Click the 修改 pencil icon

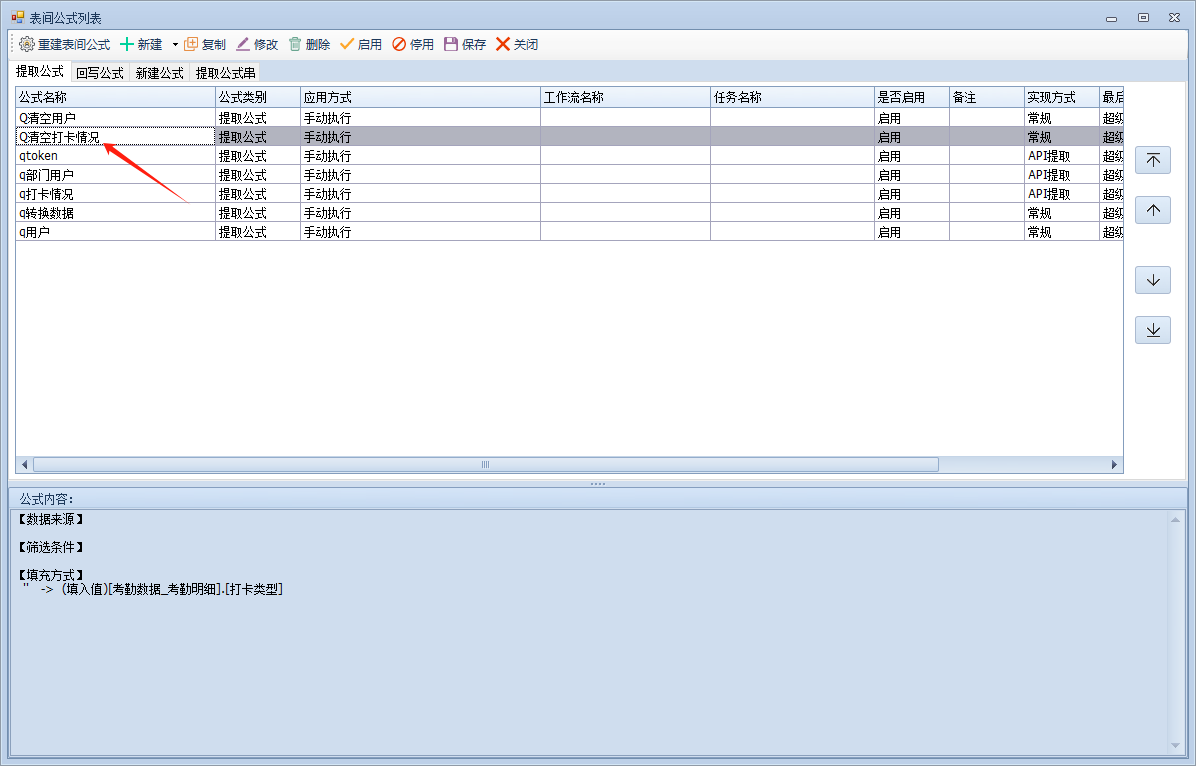[243, 45]
